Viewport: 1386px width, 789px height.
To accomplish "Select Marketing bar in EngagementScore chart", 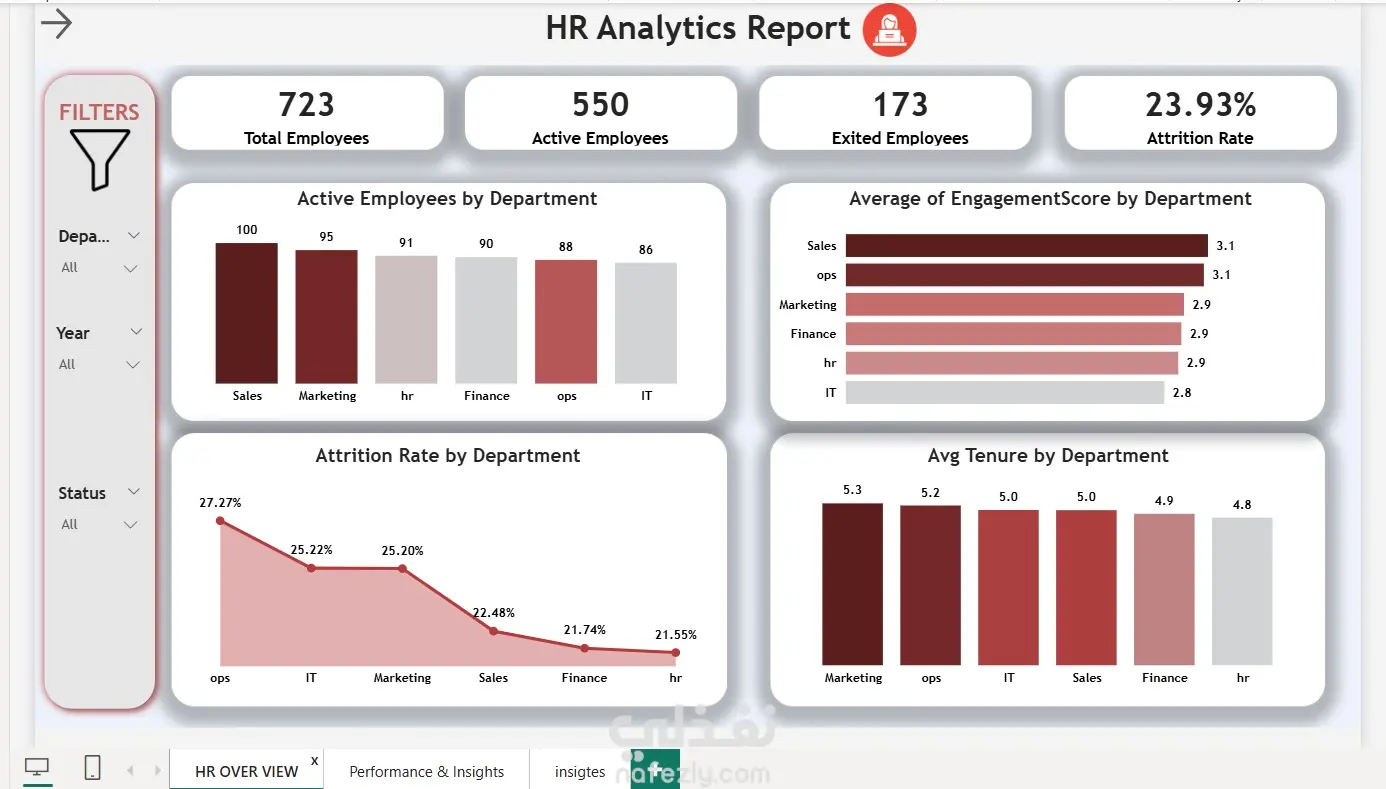I will click(1015, 304).
